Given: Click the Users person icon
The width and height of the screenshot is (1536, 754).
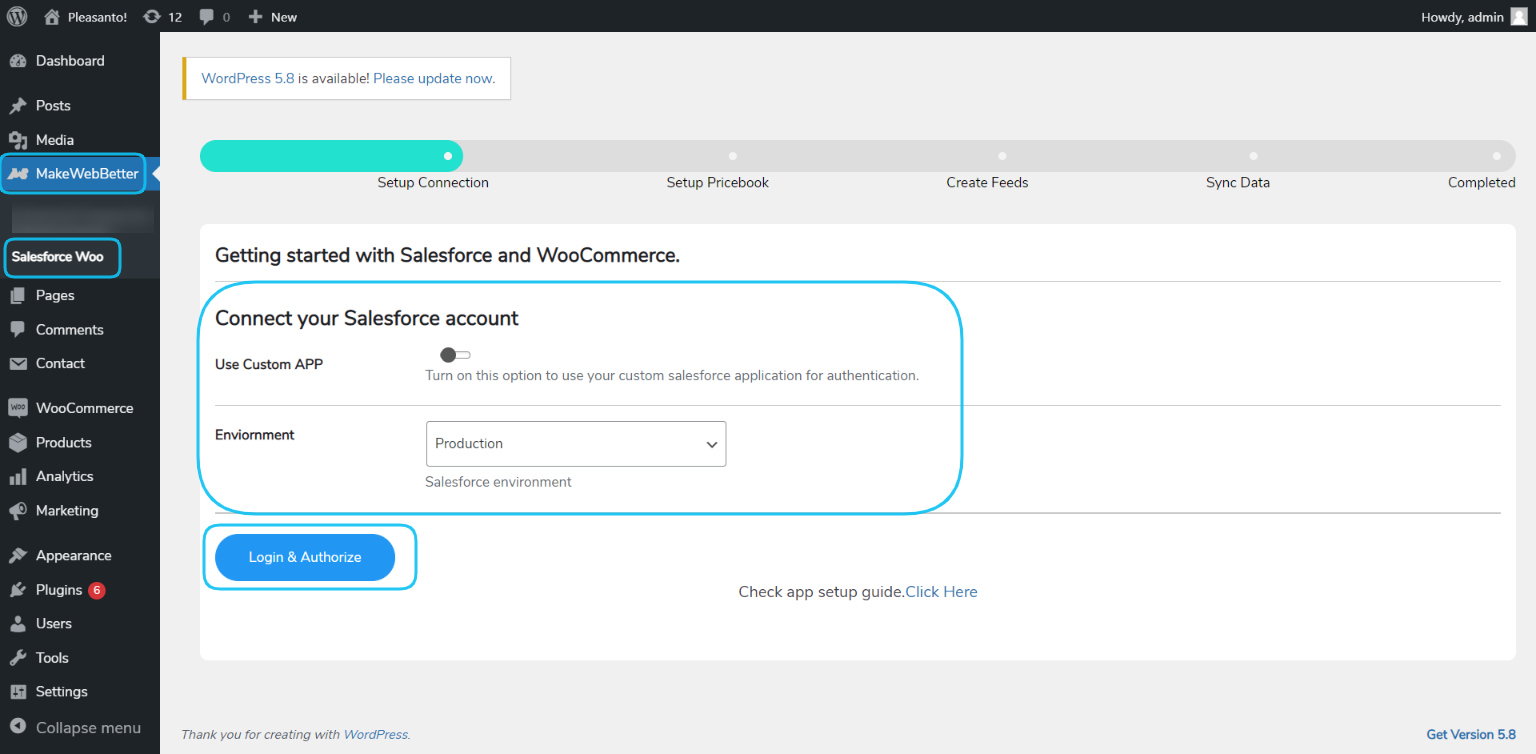Looking at the screenshot, I should (18, 624).
